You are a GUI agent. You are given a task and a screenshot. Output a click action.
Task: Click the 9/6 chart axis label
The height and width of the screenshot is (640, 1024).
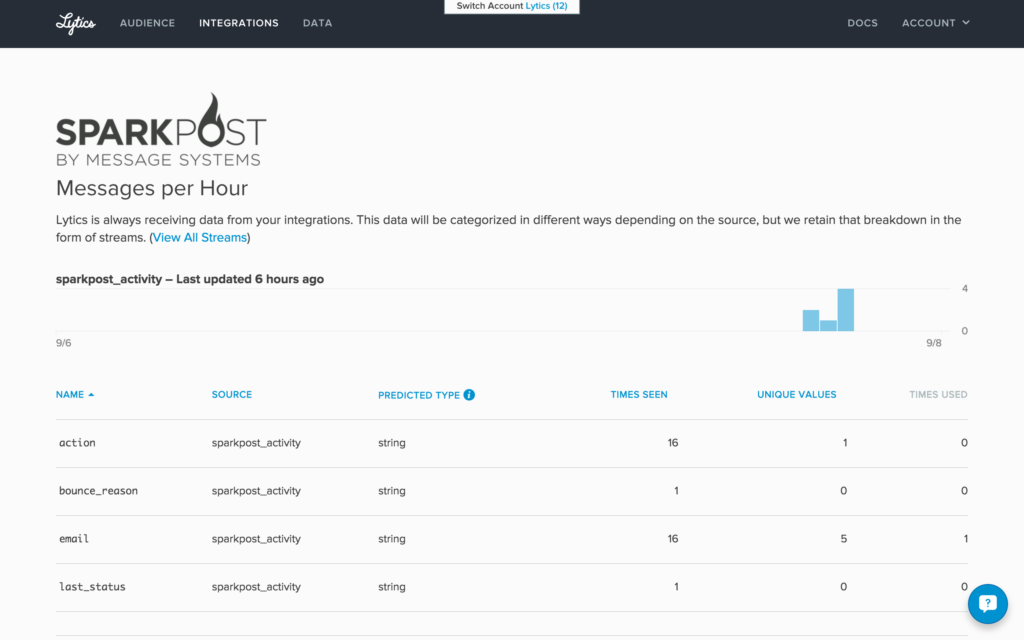[x=63, y=343]
